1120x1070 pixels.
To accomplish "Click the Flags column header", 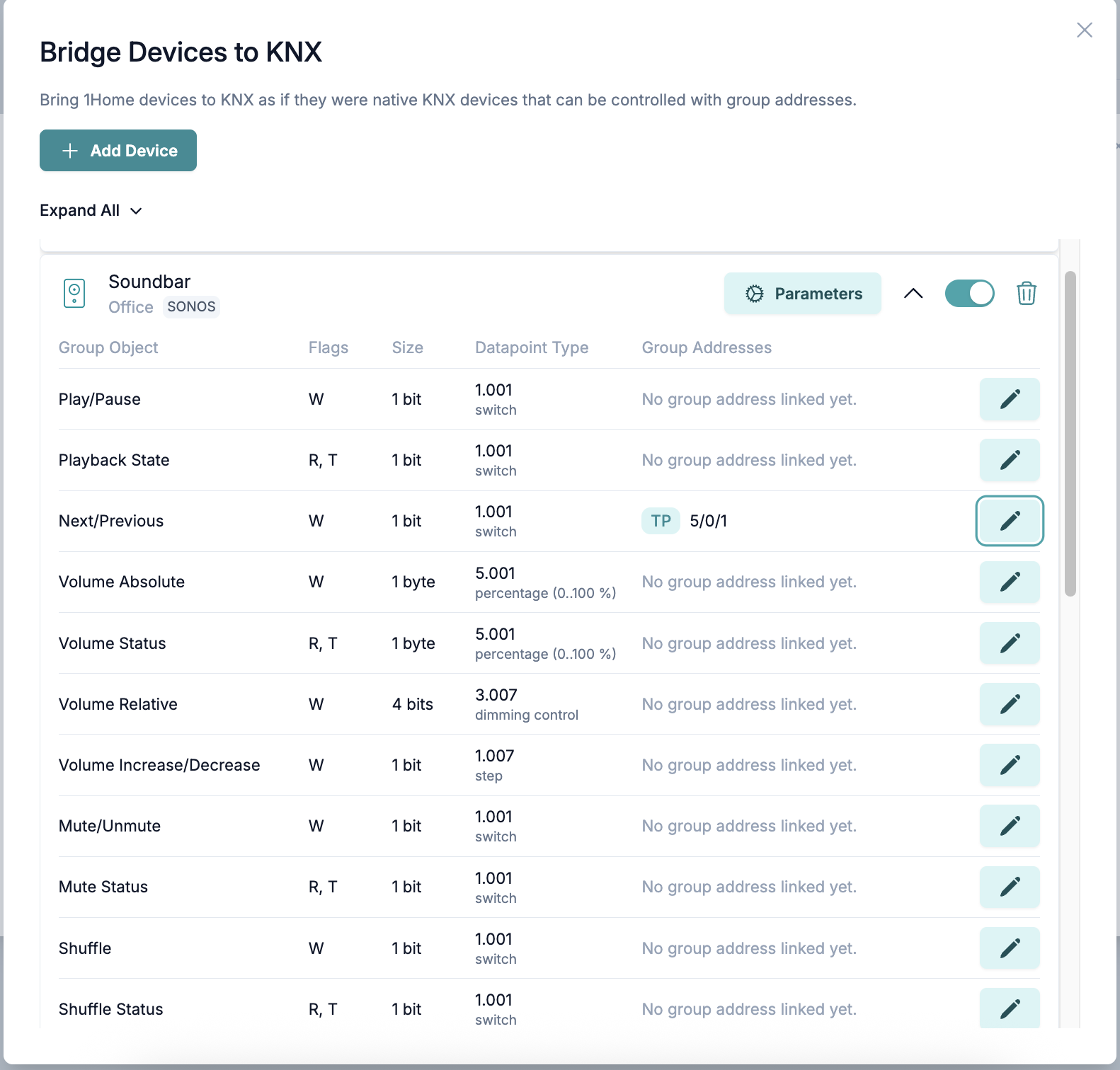I will point(328,347).
